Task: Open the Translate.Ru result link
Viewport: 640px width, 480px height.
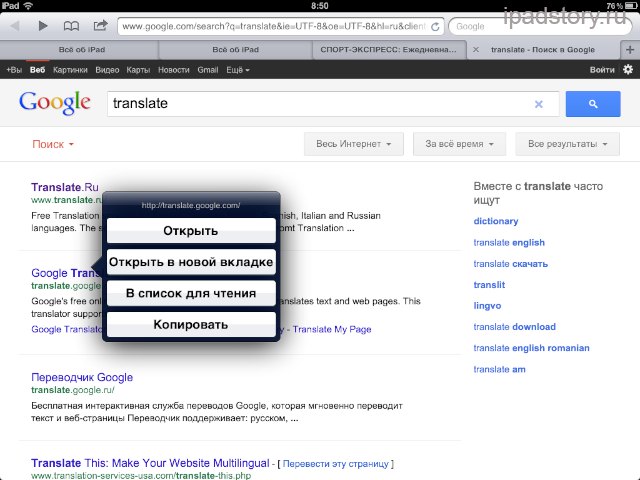Action: tap(64, 187)
